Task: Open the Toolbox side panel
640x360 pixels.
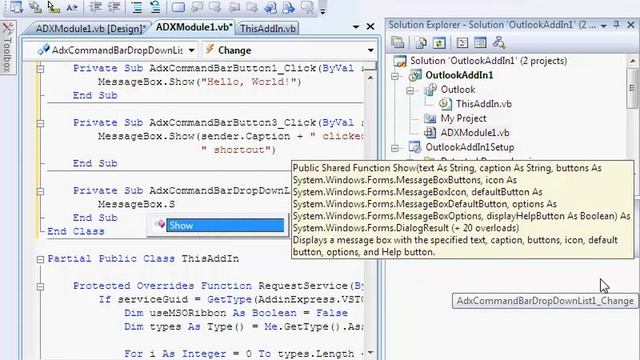Action: tap(7, 47)
